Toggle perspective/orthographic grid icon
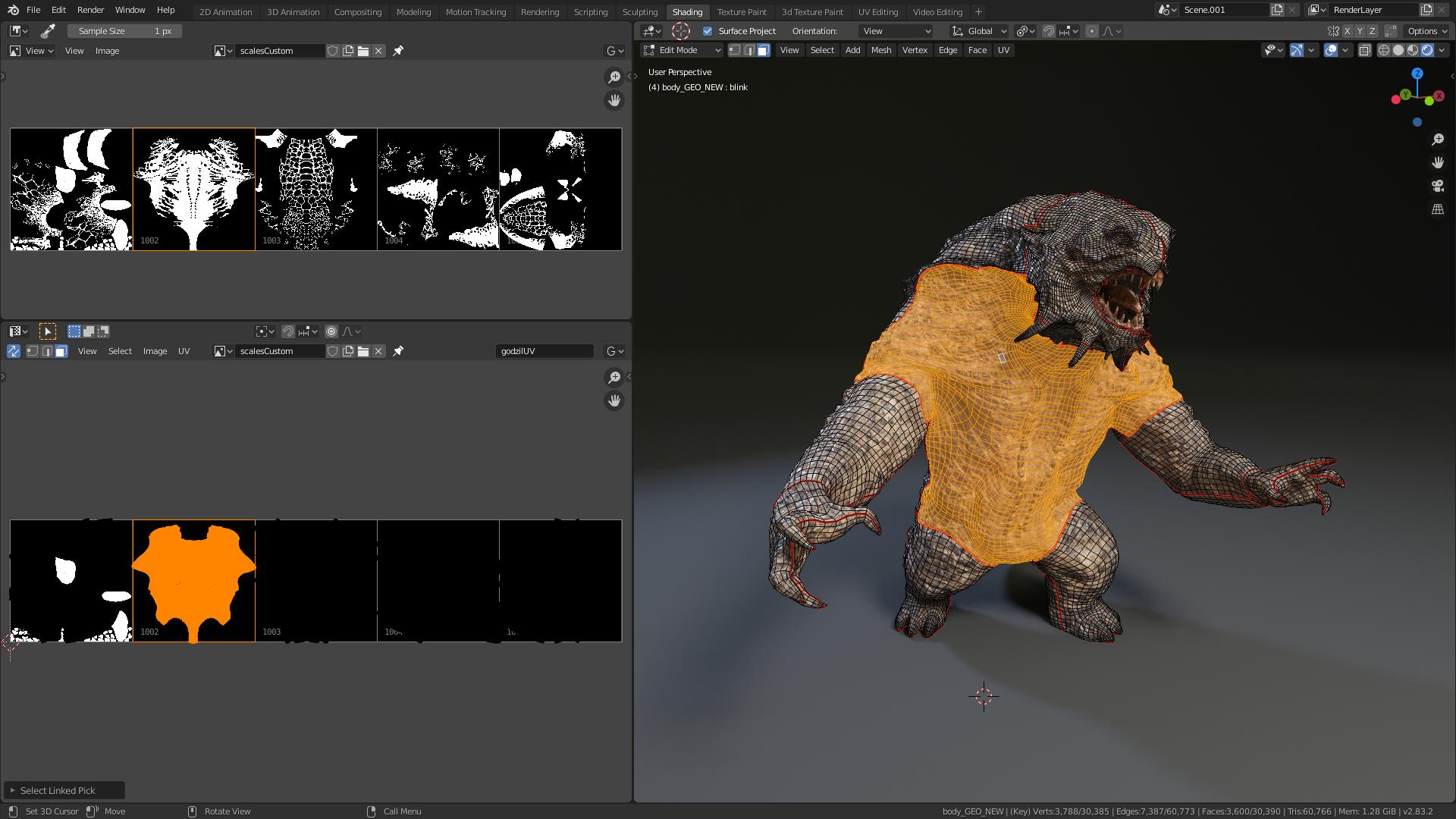 tap(1437, 209)
